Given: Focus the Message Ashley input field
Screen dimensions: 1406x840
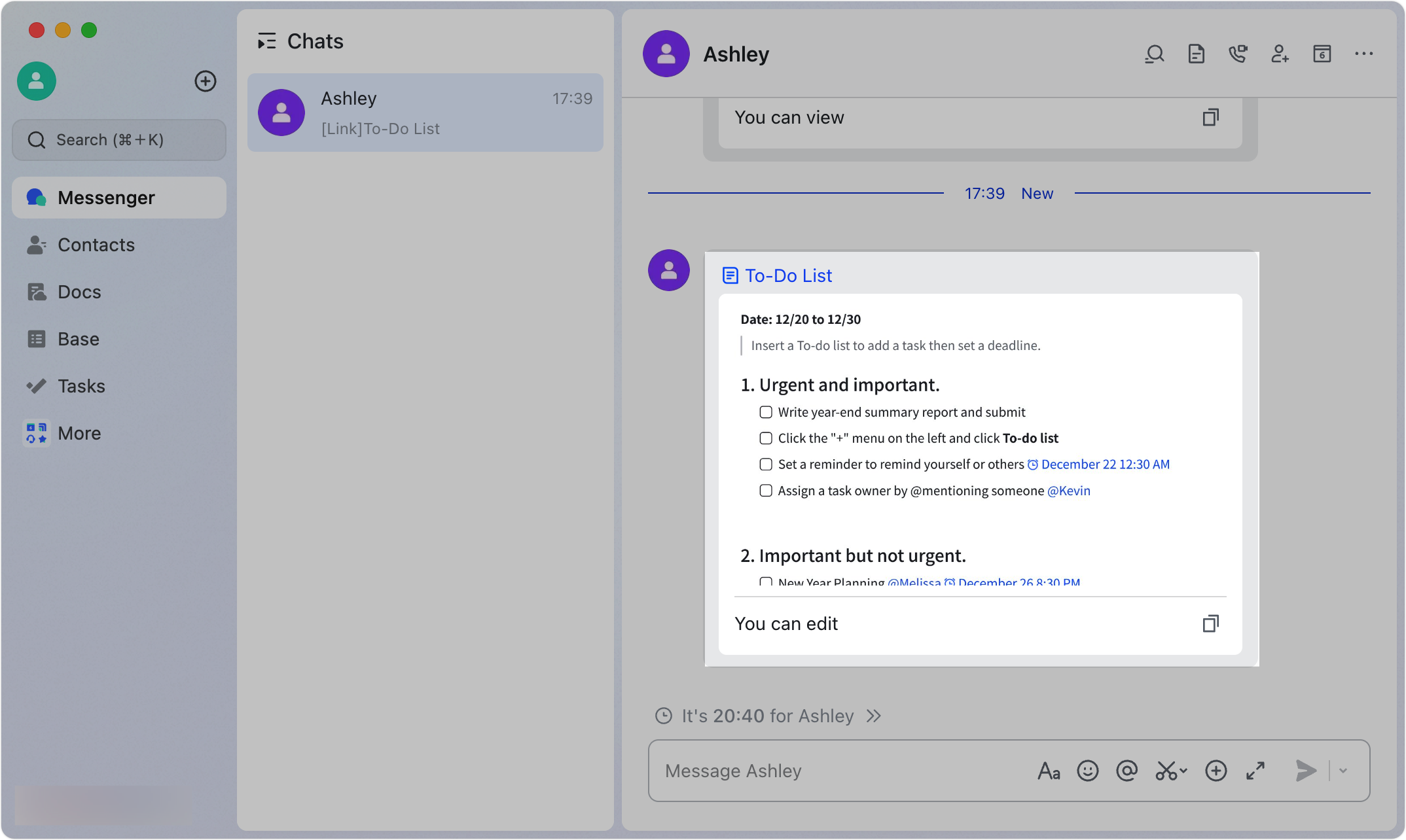Looking at the screenshot, I should click(x=838, y=771).
